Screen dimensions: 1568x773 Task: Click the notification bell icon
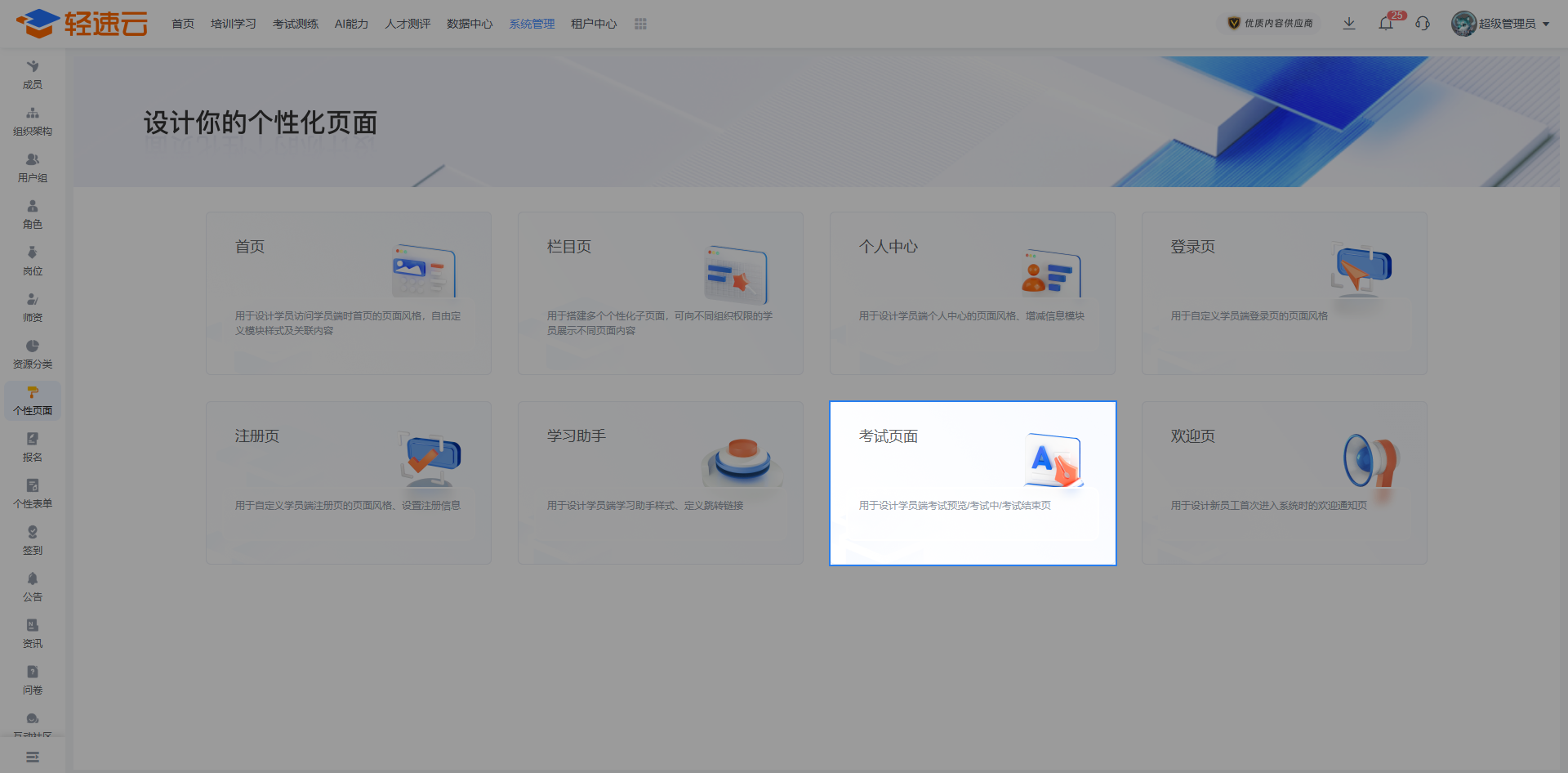(1386, 24)
